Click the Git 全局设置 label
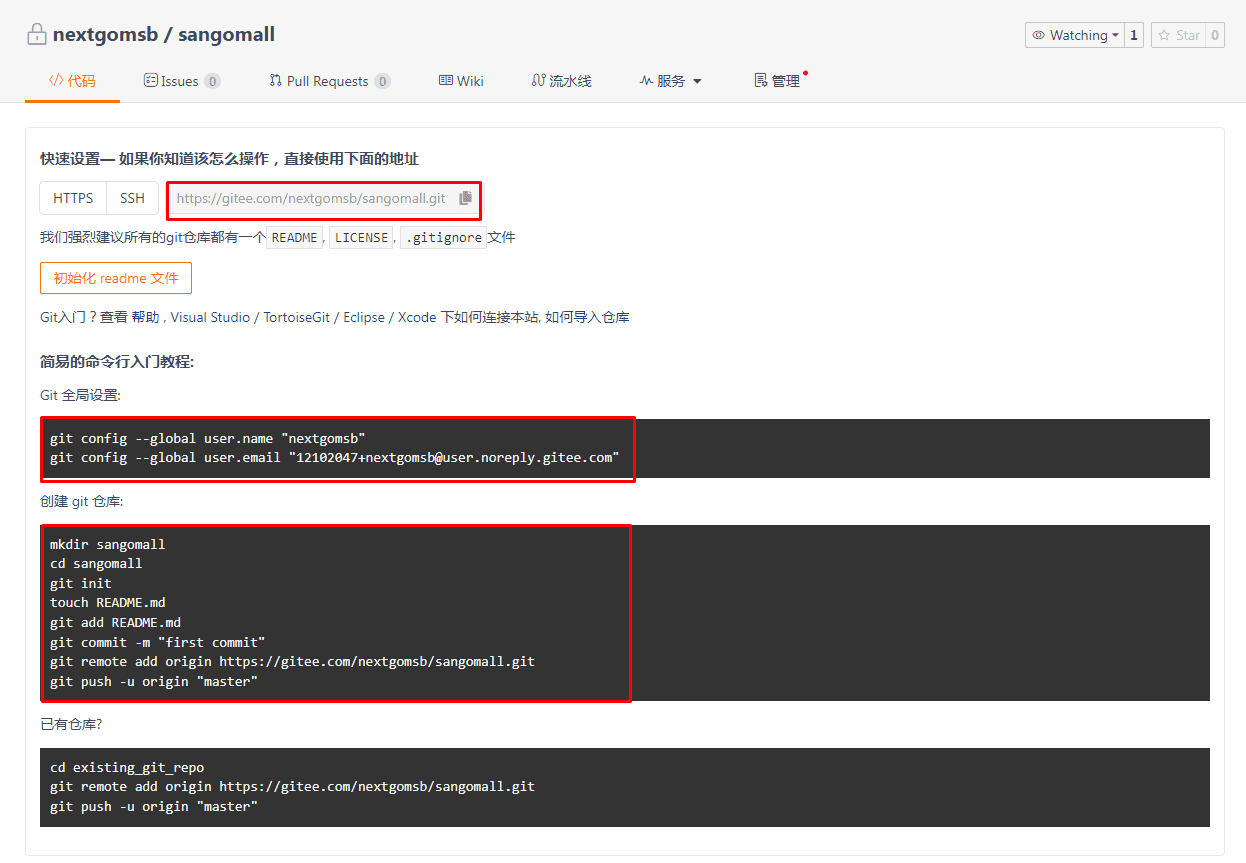1246x863 pixels. pyautogui.click(x=80, y=395)
